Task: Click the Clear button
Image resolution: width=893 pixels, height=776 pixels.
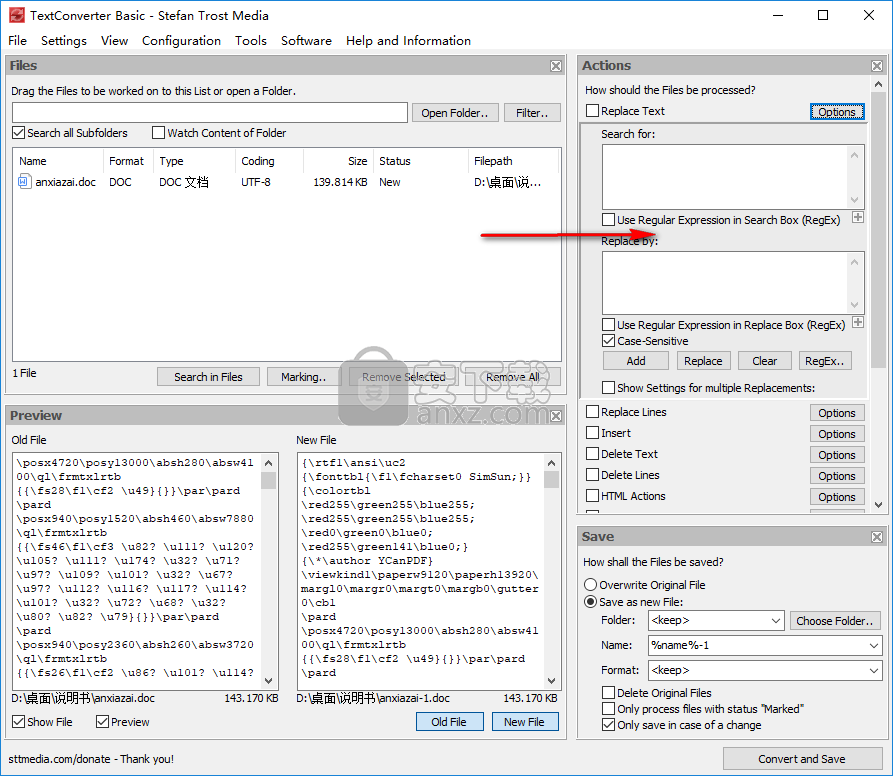Action: [764, 361]
